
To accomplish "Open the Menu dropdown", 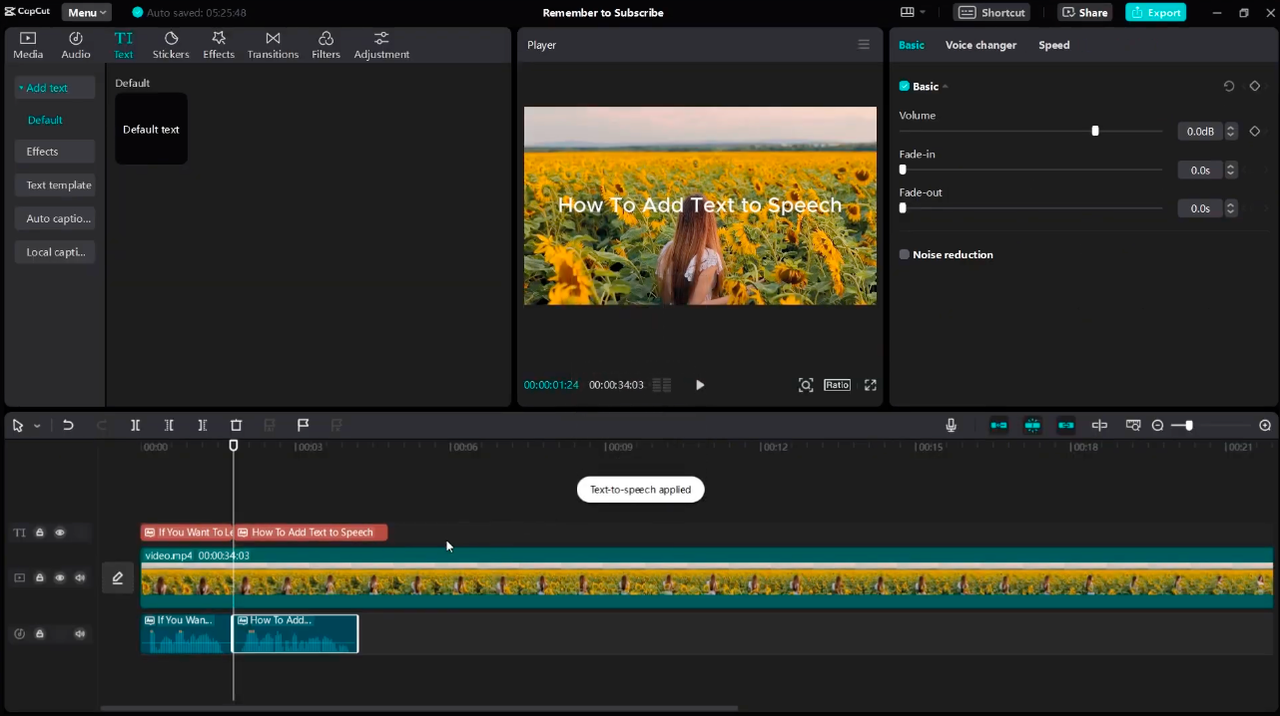I will [x=87, y=13].
